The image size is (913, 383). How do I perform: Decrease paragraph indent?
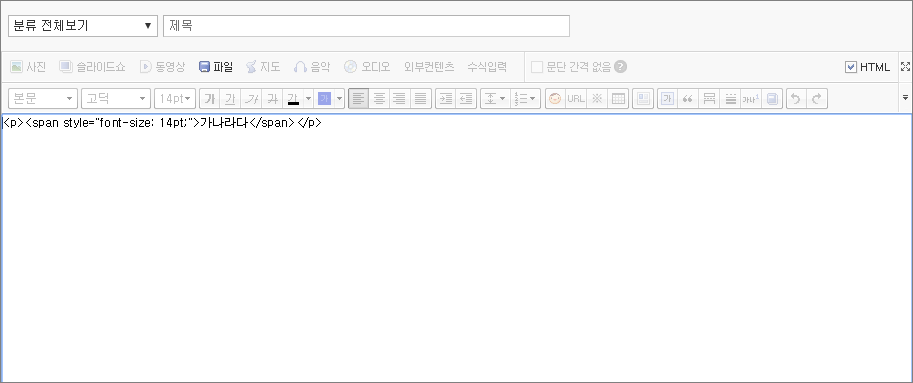click(466, 99)
